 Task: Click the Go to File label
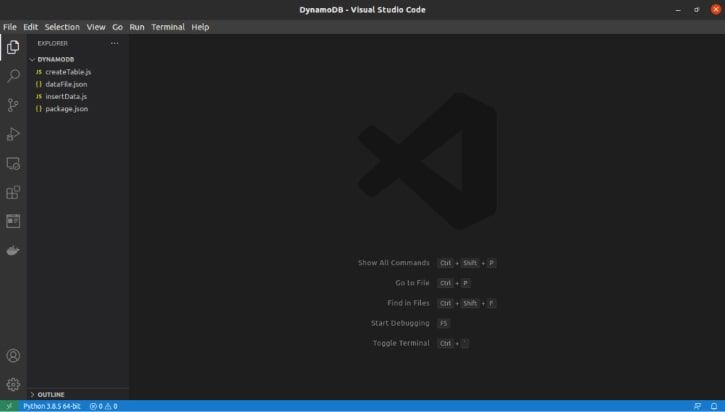point(412,283)
